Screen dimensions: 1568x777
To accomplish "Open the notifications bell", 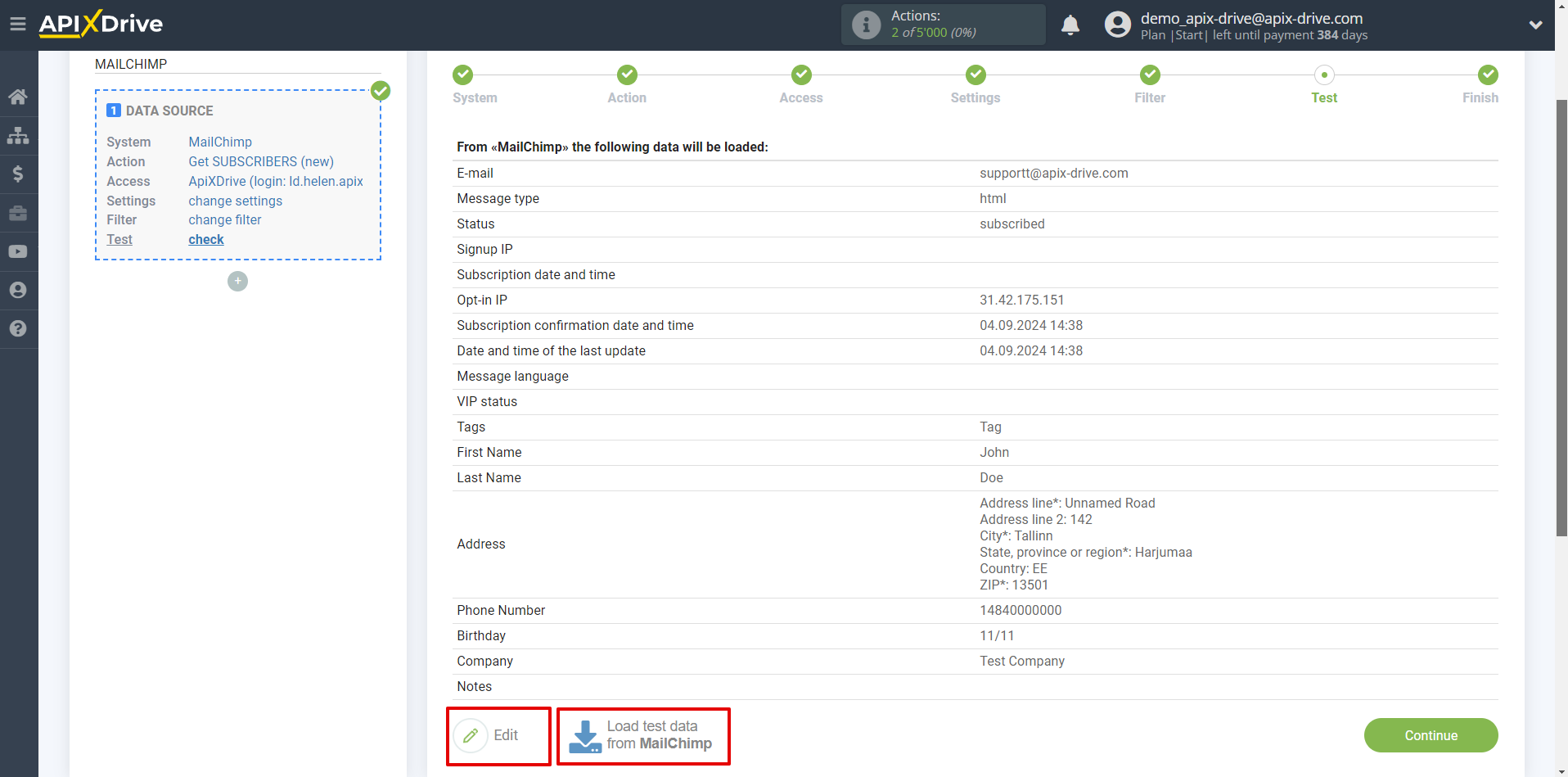I will pos(1070,25).
